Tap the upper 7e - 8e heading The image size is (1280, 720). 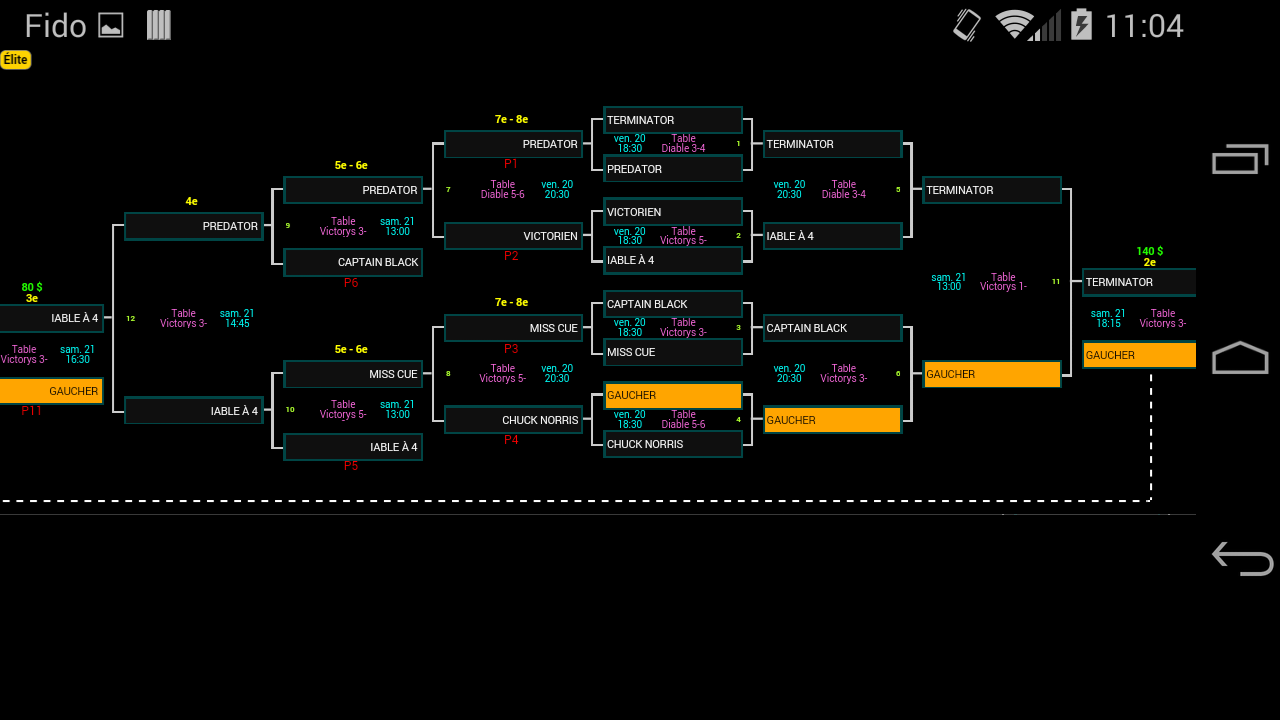[511, 119]
